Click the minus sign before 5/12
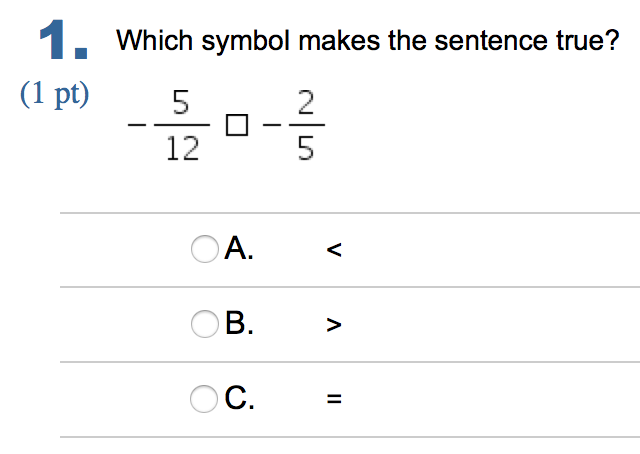The height and width of the screenshot is (454, 640). point(135,126)
